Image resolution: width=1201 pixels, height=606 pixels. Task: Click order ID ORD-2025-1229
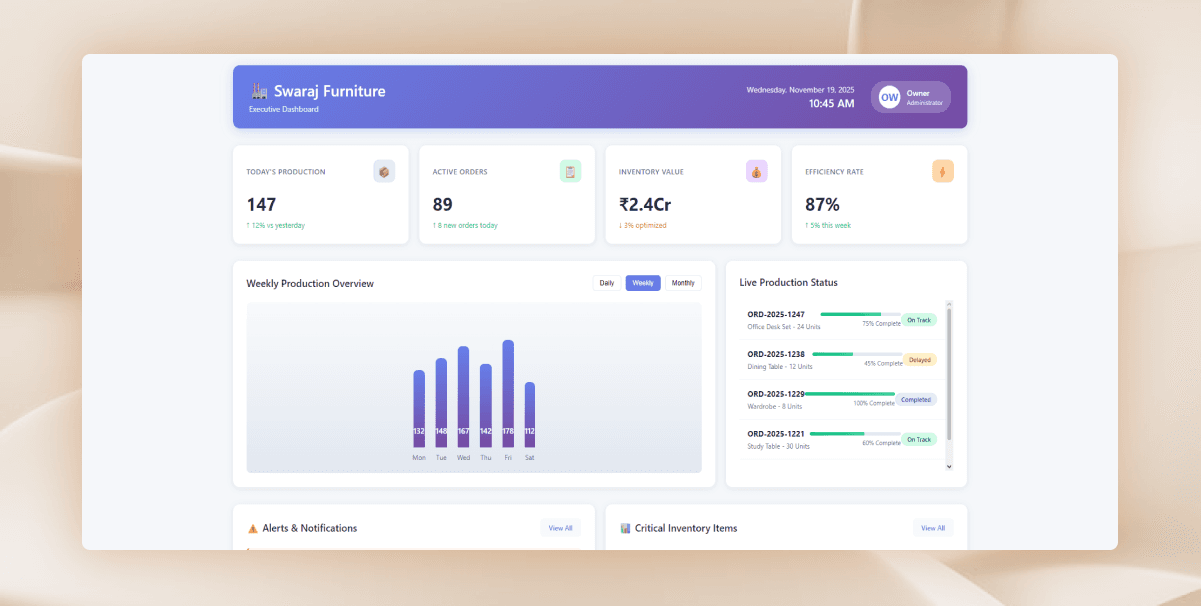[x=776, y=394]
